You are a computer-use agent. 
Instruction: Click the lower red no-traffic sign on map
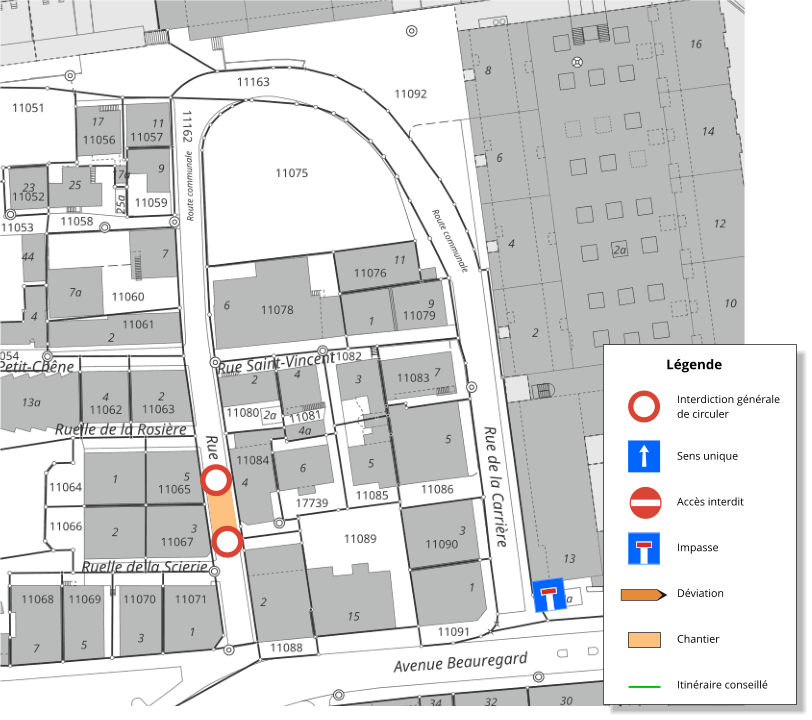(227, 543)
